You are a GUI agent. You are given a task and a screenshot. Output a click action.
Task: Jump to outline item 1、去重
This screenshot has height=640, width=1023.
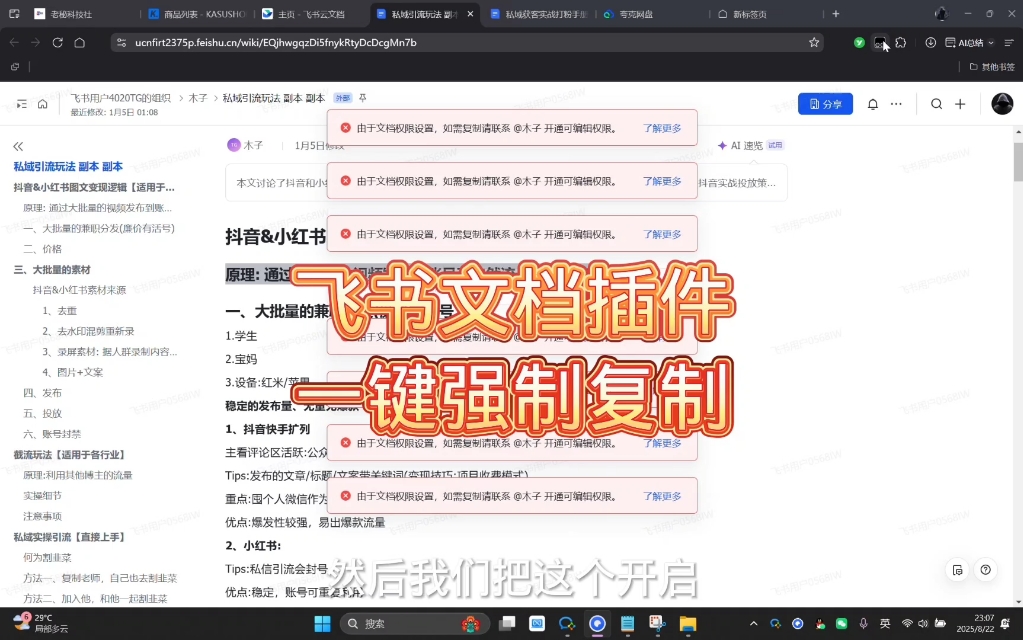[59, 311]
